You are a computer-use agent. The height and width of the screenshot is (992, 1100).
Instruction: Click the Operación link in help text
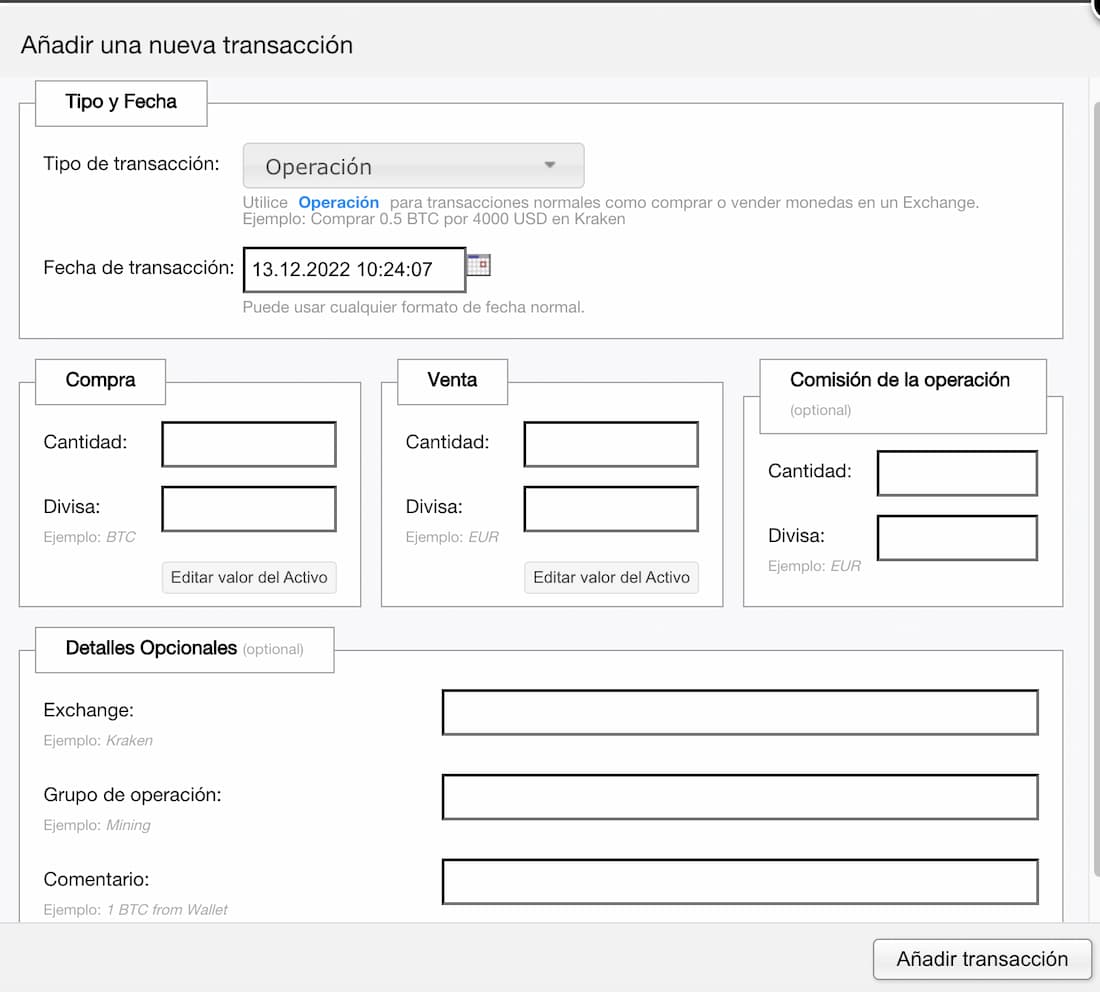338,202
